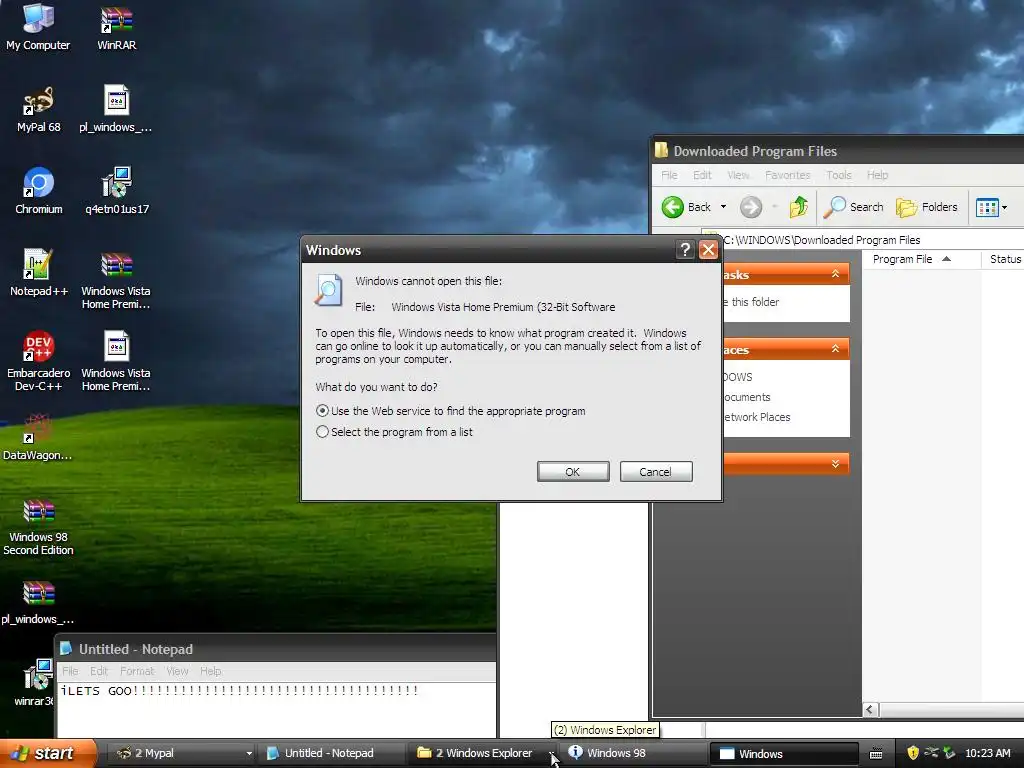Click the security shield tray icon
The image size is (1024, 768).
tap(913, 753)
